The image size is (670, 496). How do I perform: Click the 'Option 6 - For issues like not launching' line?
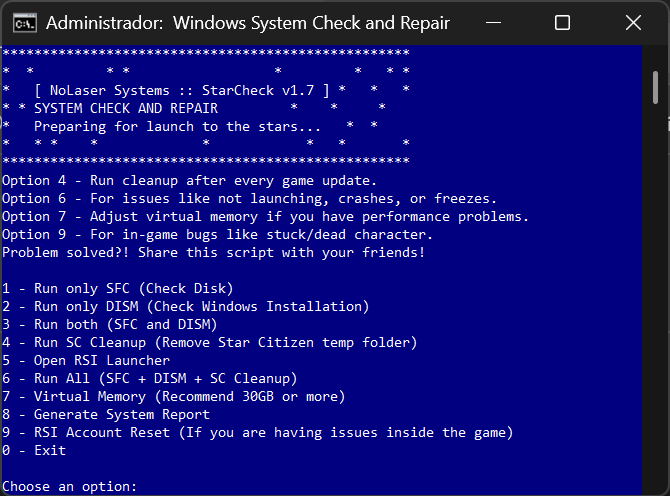[x=250, y=199]
